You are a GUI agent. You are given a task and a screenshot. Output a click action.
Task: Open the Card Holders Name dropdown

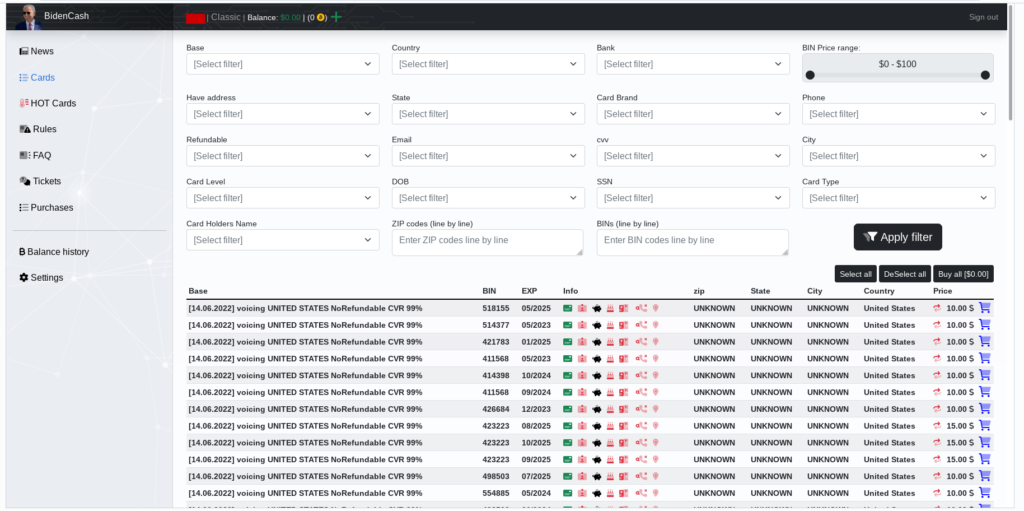(x=283, y=240)
